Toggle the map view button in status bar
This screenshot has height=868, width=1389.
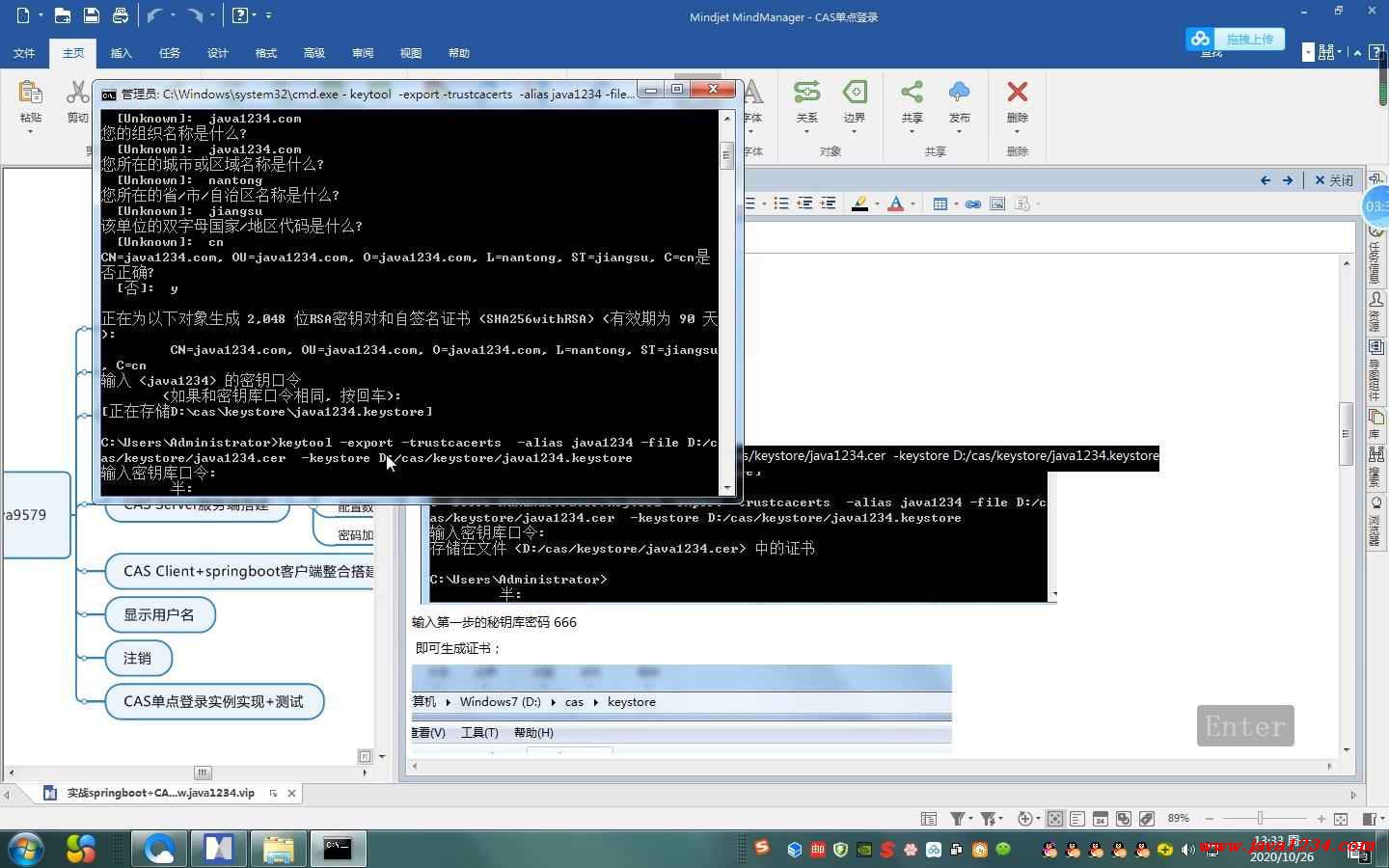point(1054,819)
